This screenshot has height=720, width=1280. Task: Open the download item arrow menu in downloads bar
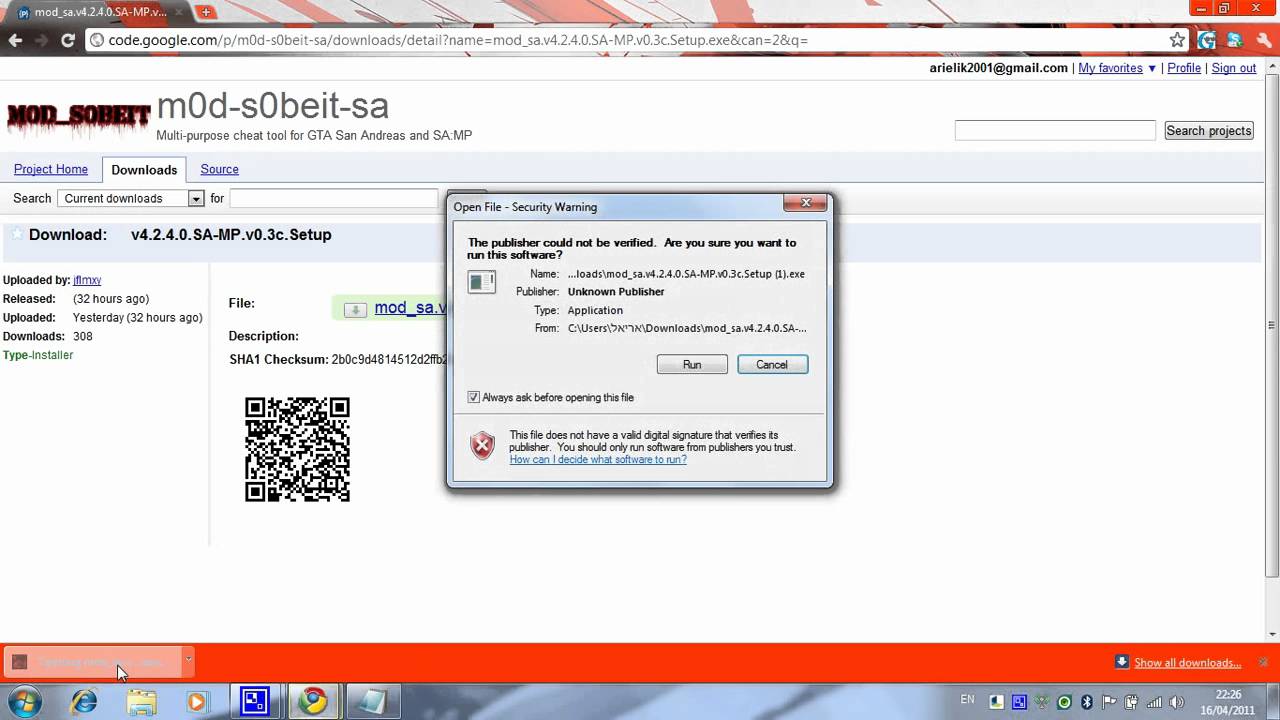[187, 661]
